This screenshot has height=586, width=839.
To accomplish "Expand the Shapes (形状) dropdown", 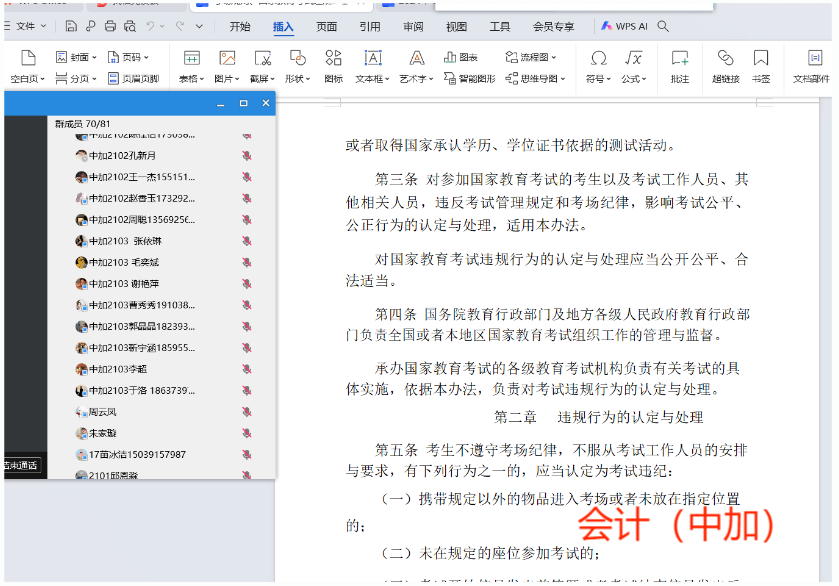I will (x=297, y=78).
